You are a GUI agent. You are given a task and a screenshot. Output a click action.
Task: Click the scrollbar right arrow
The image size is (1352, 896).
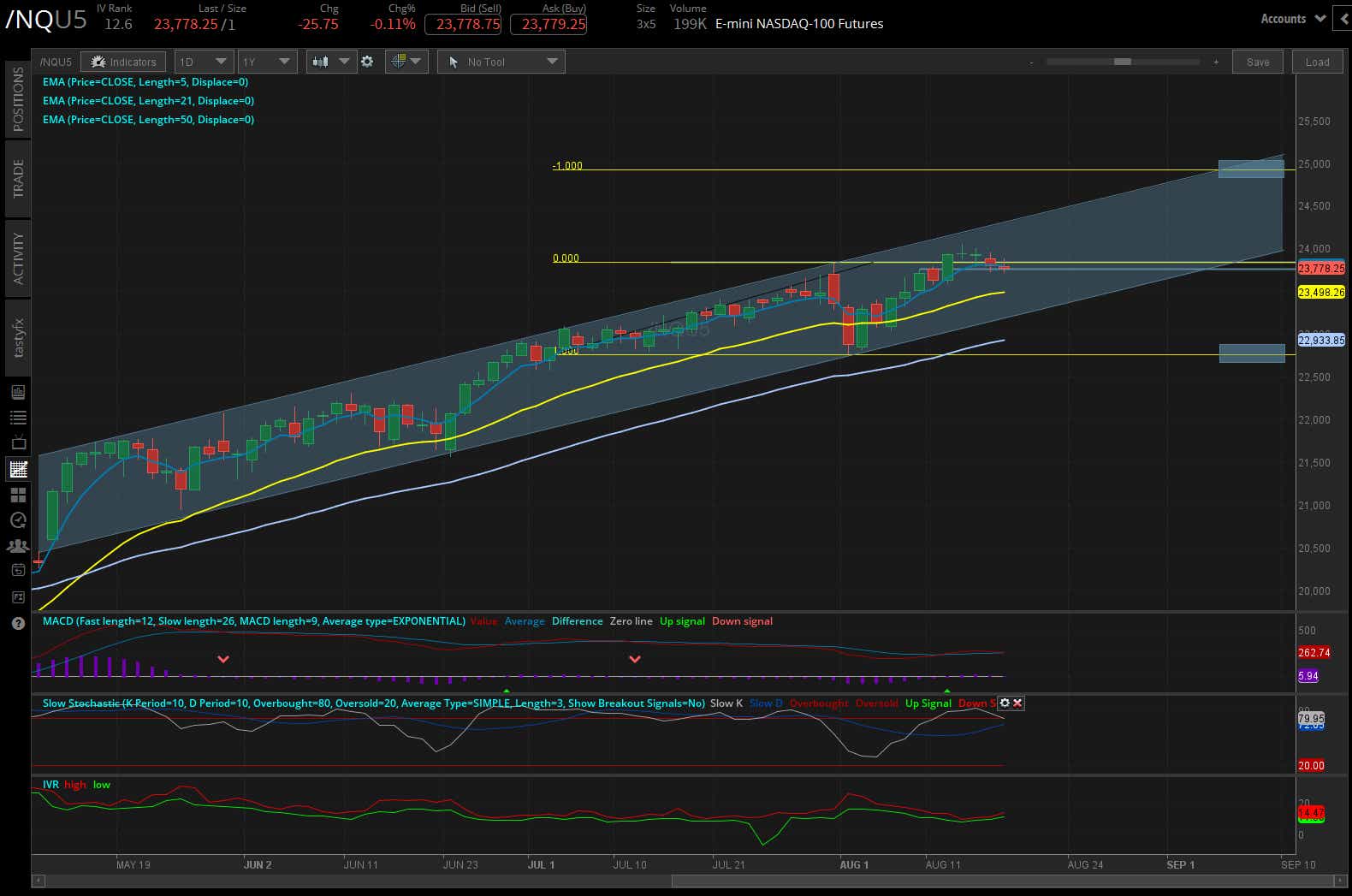click(1339, 881)
